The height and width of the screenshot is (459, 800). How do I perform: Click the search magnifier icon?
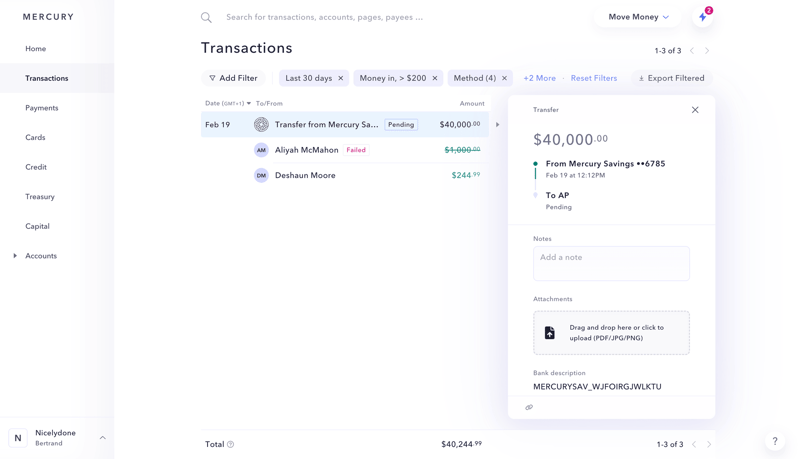[206, 17]
